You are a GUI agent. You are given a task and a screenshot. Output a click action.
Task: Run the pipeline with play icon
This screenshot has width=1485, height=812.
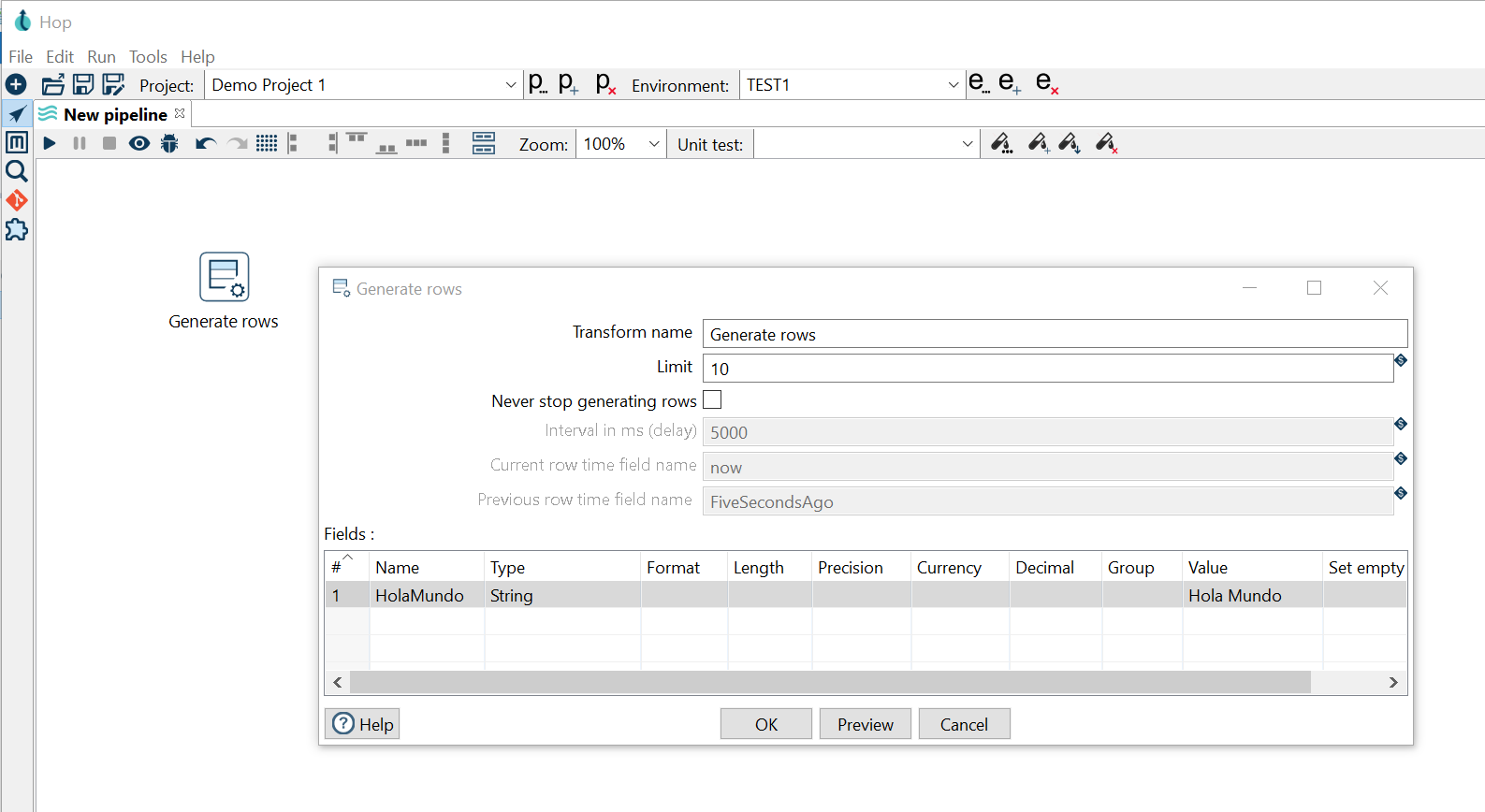pyautogui.click(x=50, y=143)
